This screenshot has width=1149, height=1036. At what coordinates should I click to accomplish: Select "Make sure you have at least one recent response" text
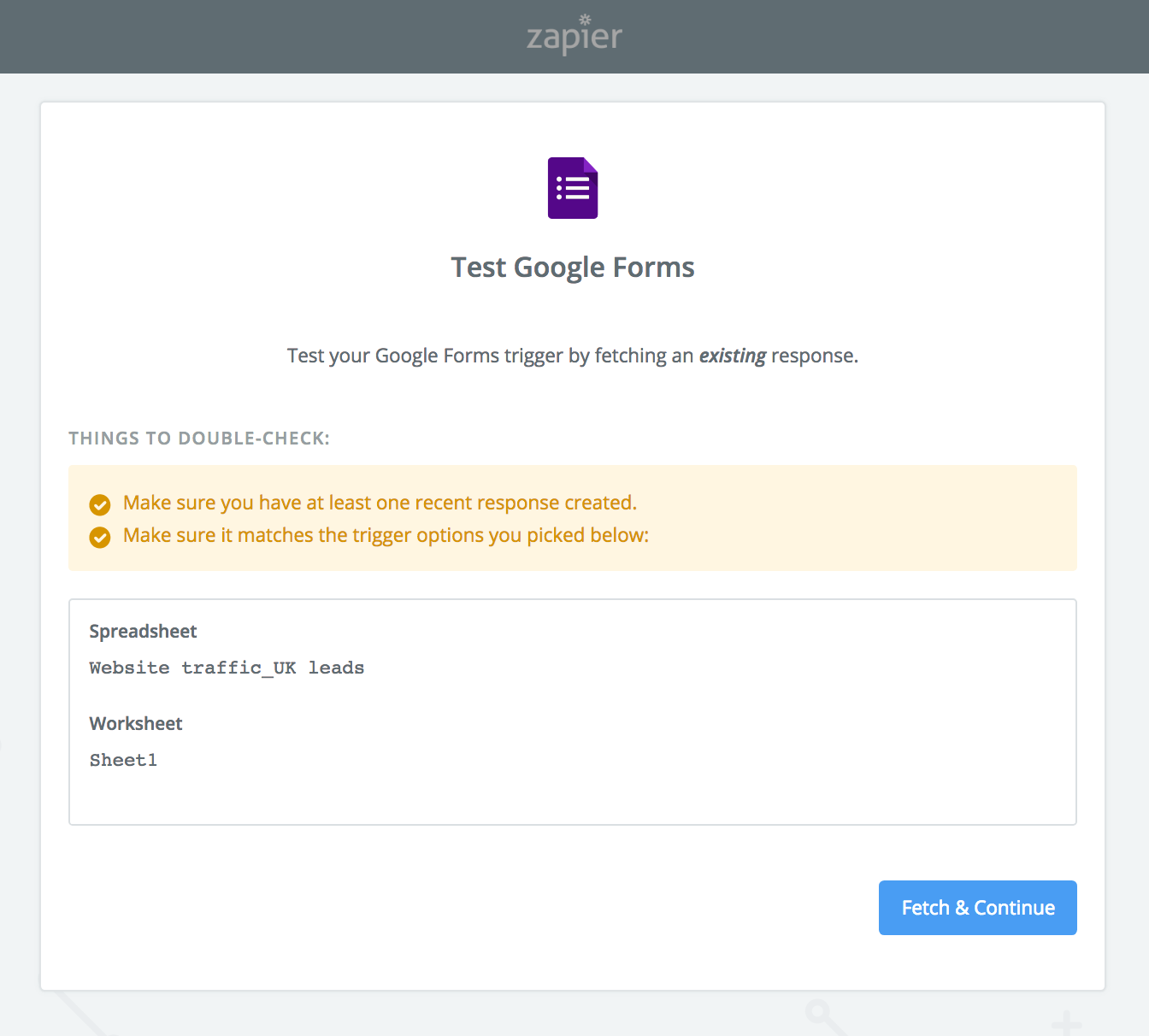(380, 503)
